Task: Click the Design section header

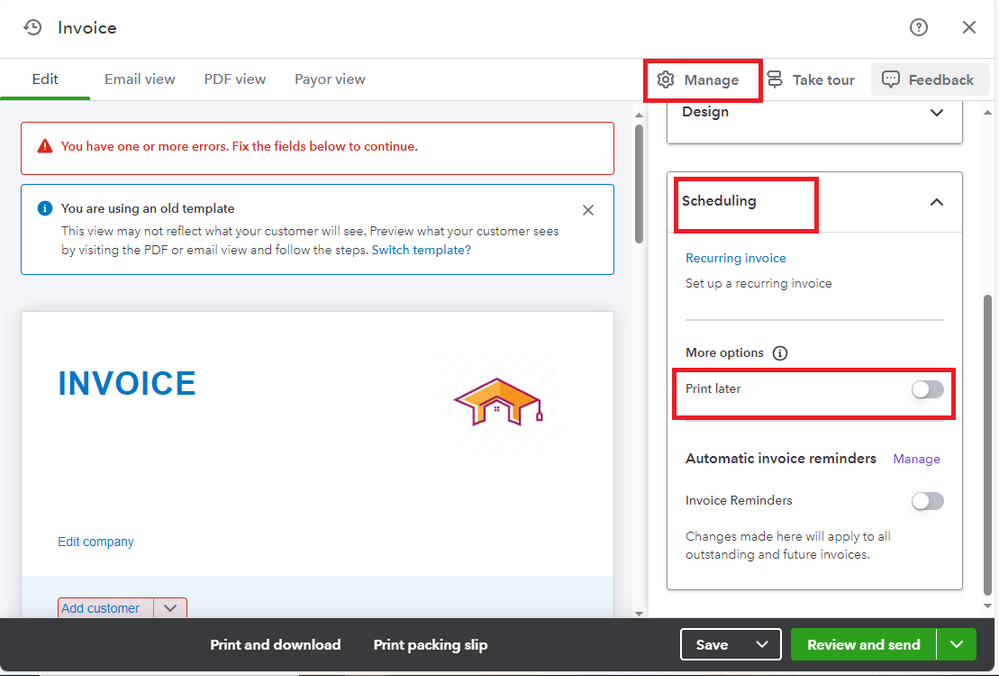Action: [814, 121]
